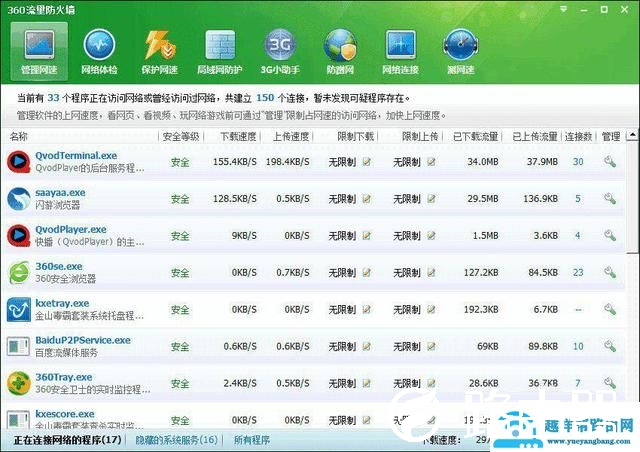Edit upload limit for kxetray.exe
Viewport: 640px width, 452px height.
pos(431,309)
